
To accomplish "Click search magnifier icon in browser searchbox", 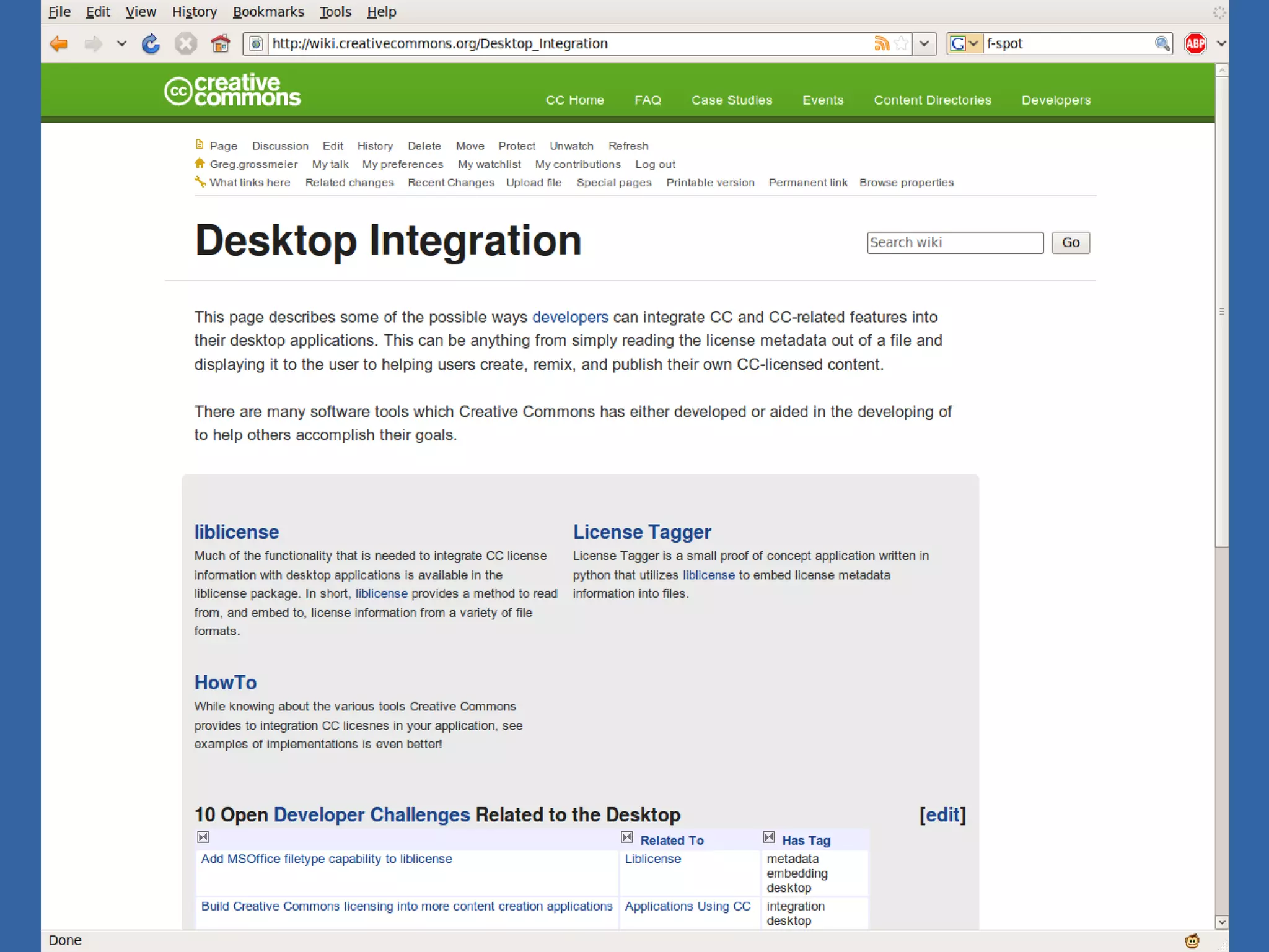I will click(1162, 43).
